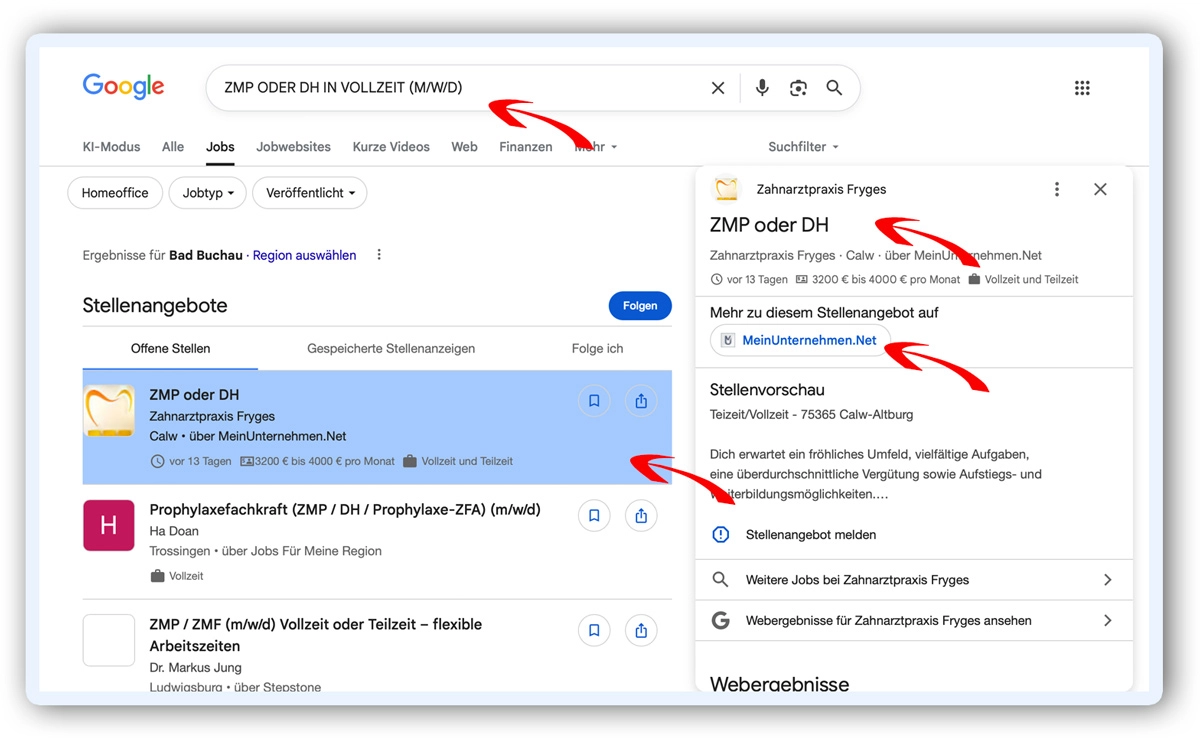Click the Stellenangebot melden warning icon
Viewport: 1200px width, 747px height.
(x=720, y=535)
